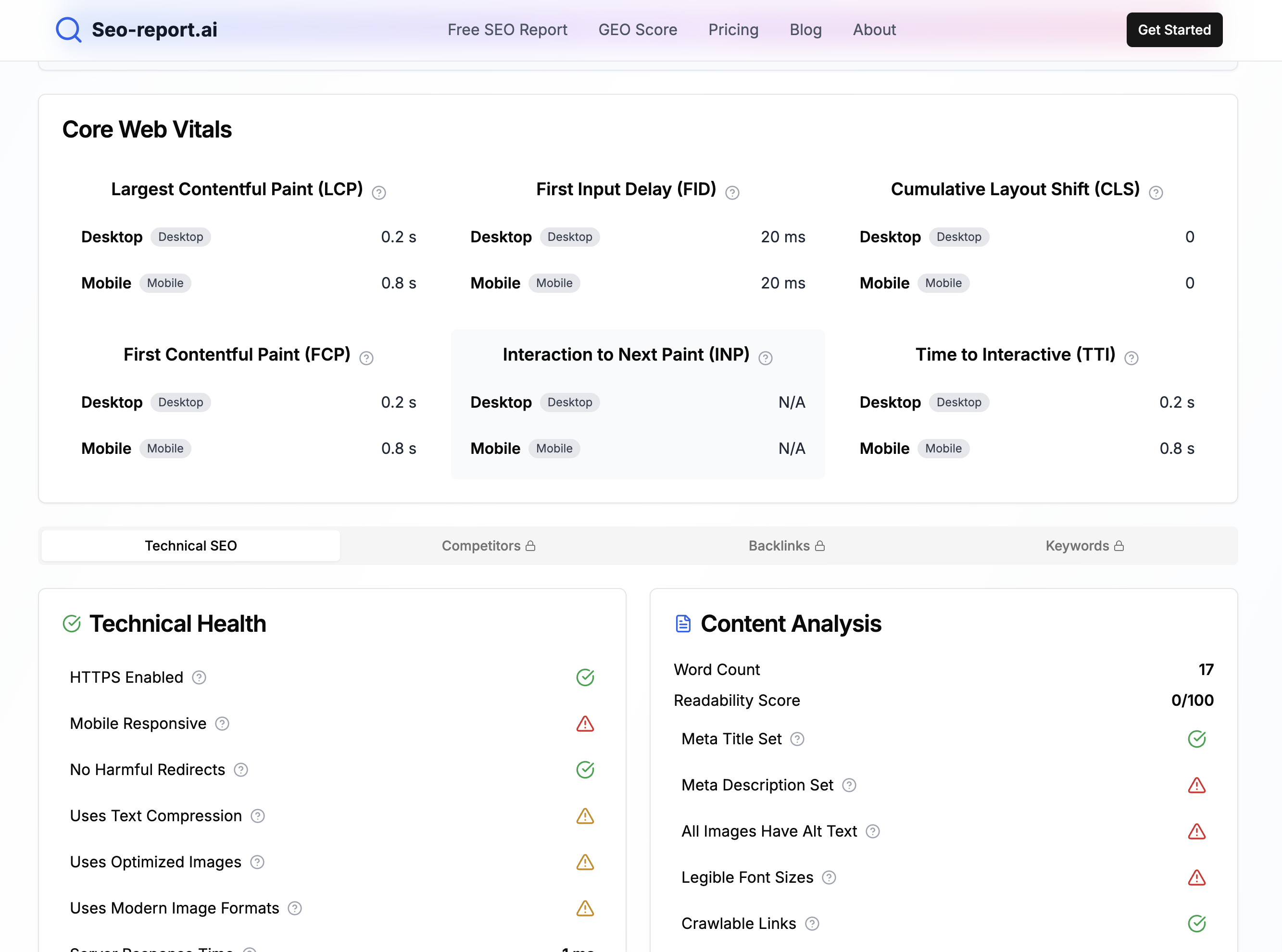Click the Time to Interactive help icon
1282x952 pixels.
tap(1131, 358)
